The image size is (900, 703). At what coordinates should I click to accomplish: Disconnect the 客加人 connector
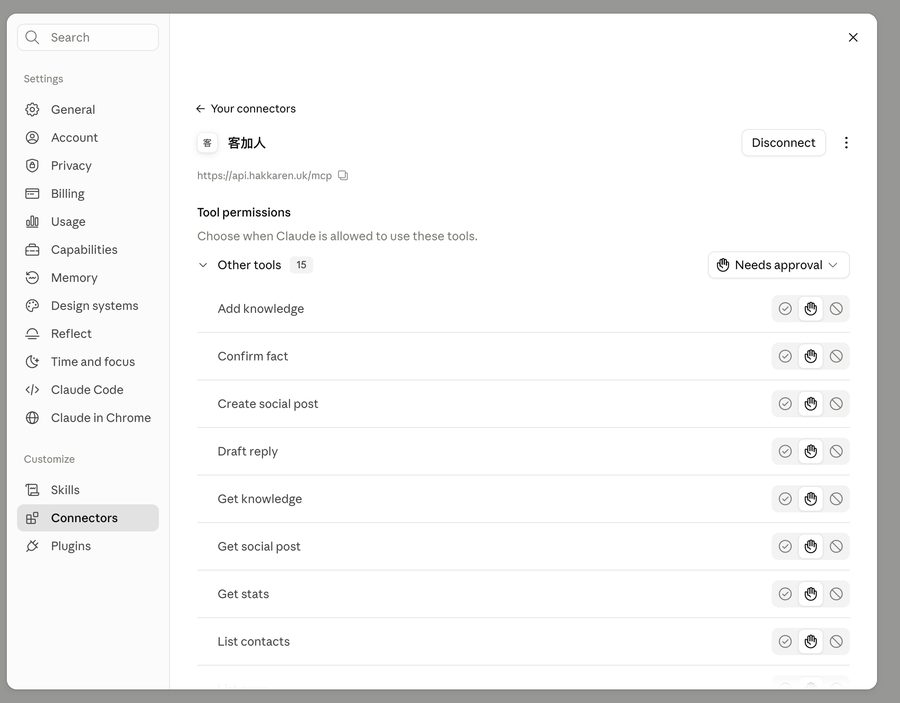pyautogui.click(x=783, y=143)
